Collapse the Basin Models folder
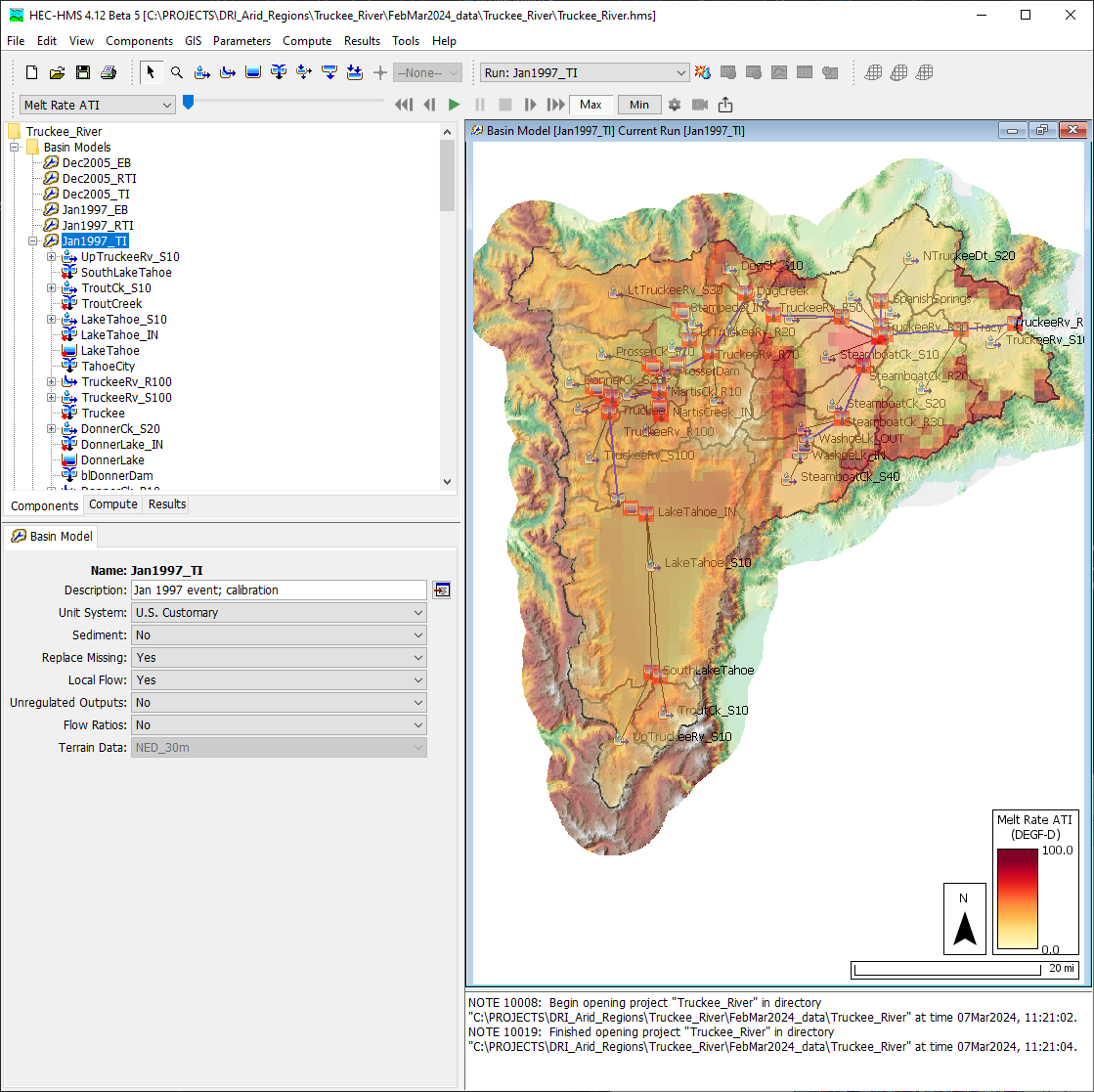1094x1092 pixels. pyautogui.click(x=14, y=148)
